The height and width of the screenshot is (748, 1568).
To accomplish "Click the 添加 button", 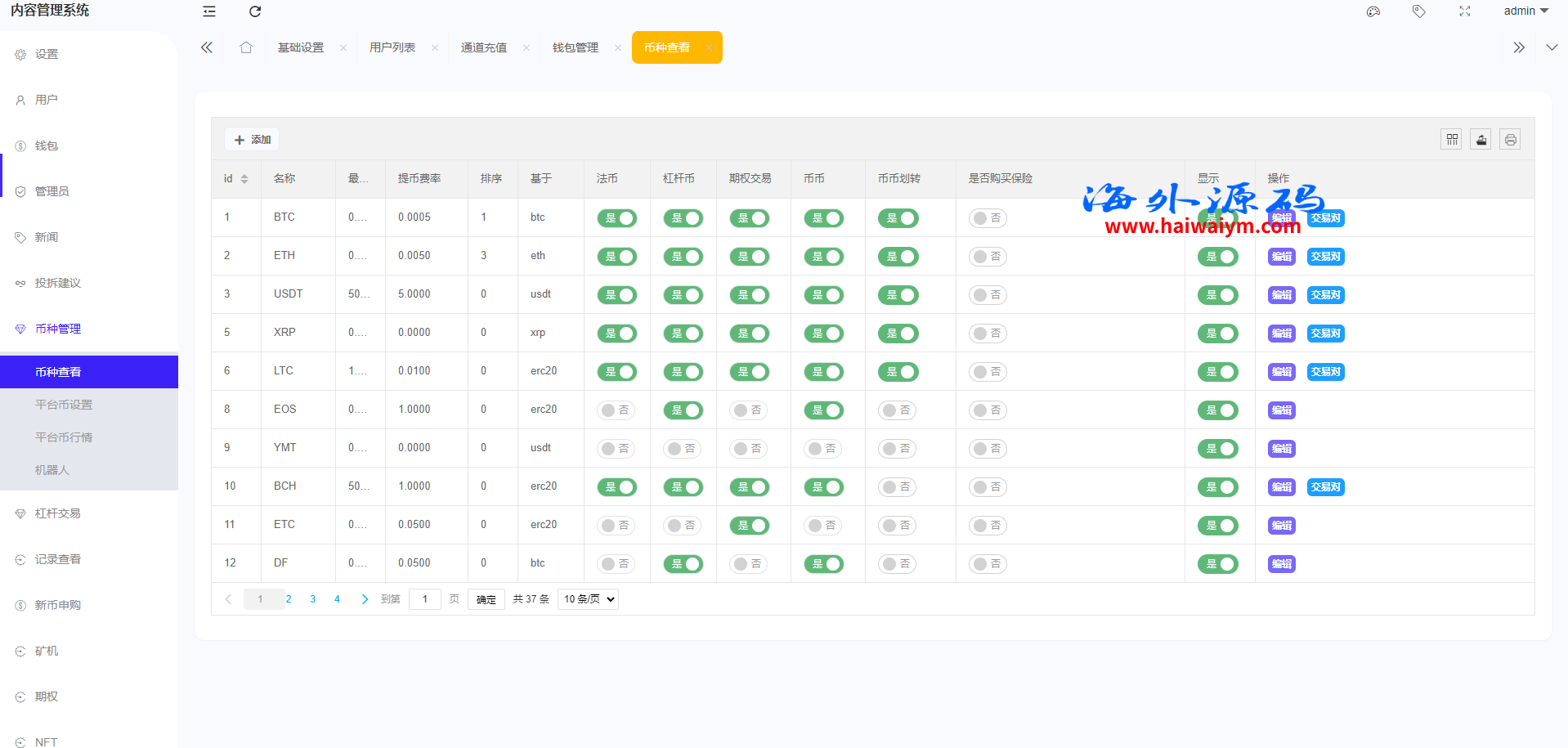I will [x=253, y=140].
